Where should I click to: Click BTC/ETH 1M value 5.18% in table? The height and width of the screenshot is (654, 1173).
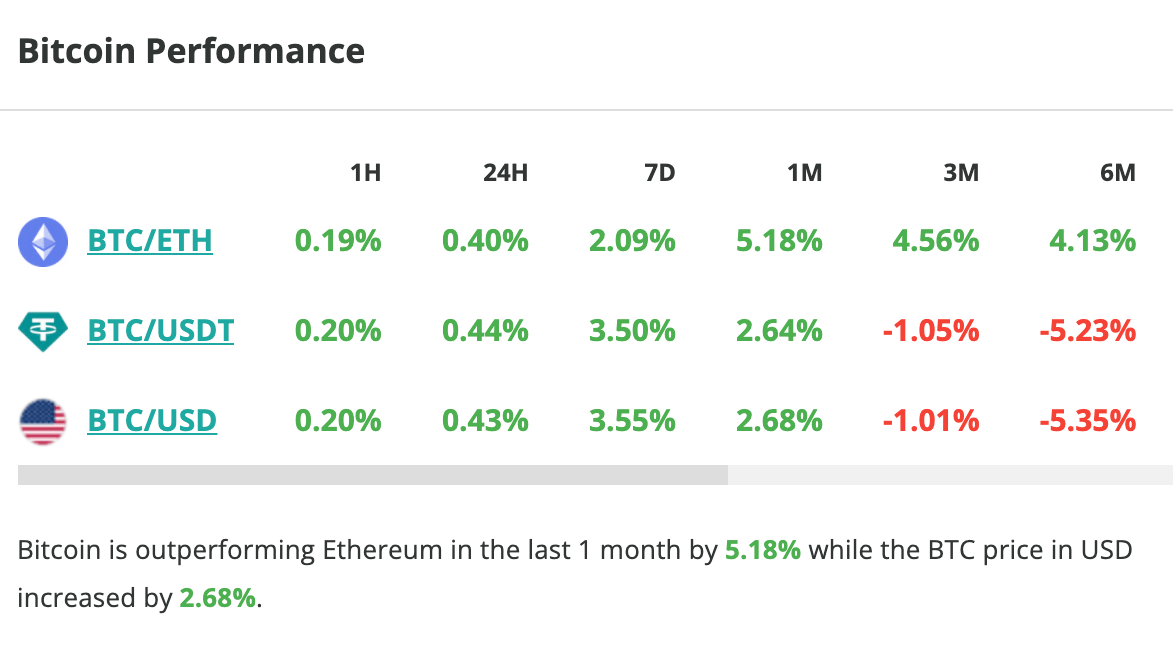pyautogui.click(x=779, y=241)
